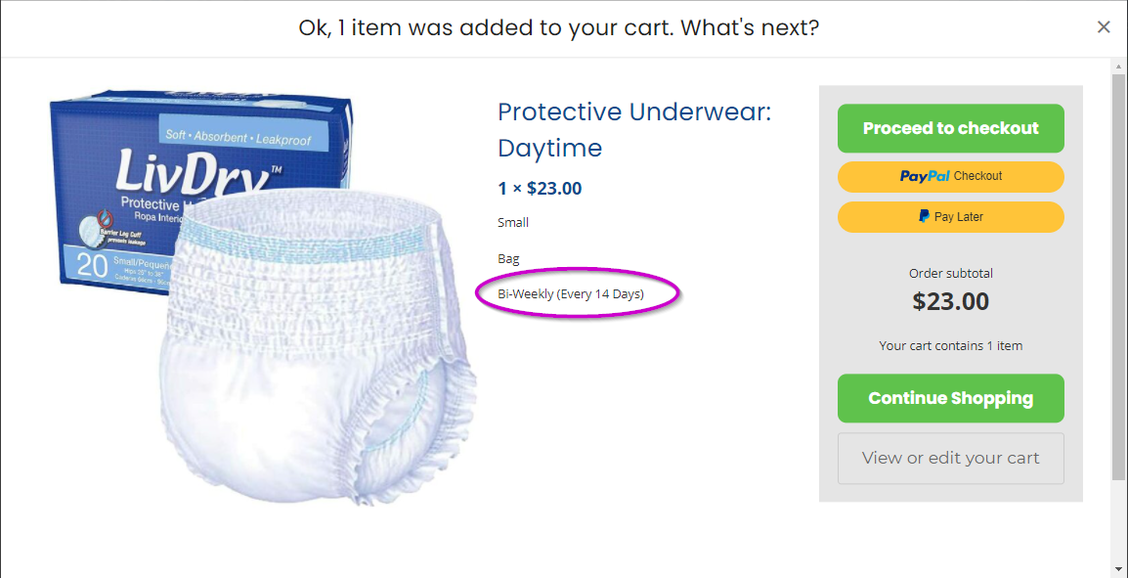The image size is (1128, 578).
Task: Click the Order subtotal label
Action: pyautogui.click(x=950, y=273)
